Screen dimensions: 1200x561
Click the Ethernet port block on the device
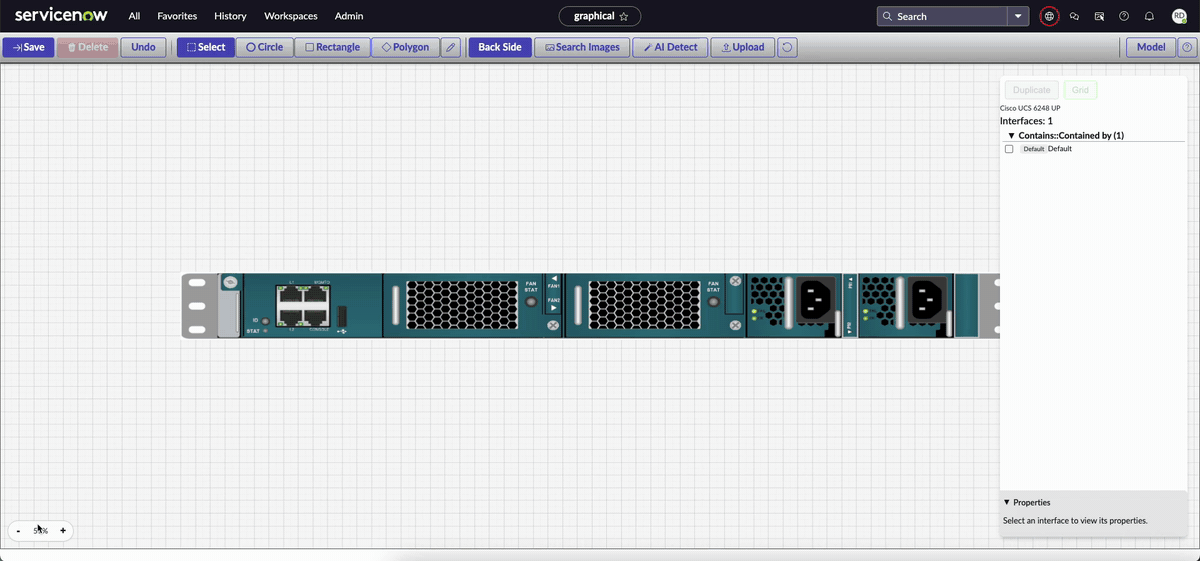pyautogui.click(x=303, y=305)
